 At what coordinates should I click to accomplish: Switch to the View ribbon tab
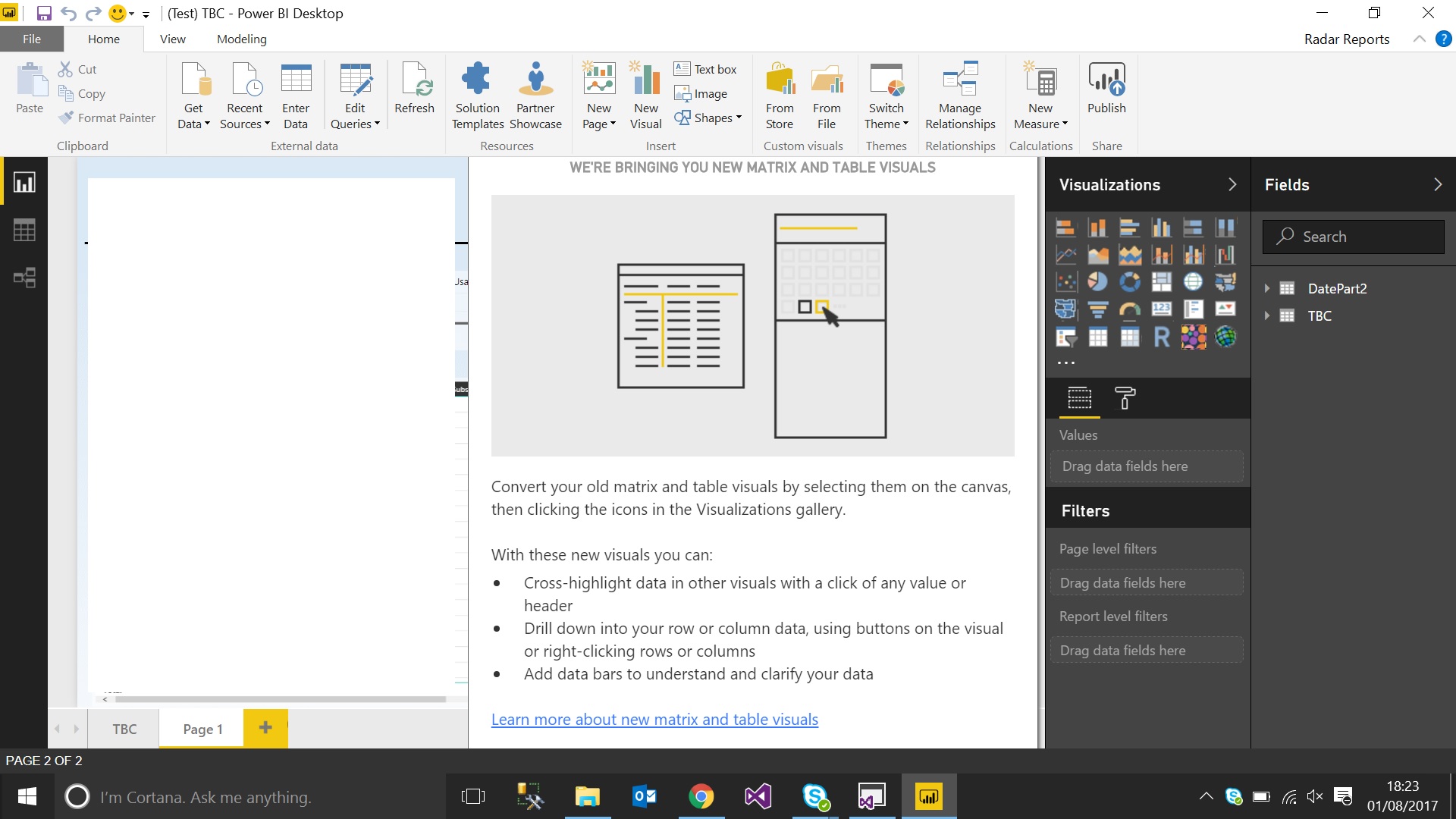tap(172, 39)
